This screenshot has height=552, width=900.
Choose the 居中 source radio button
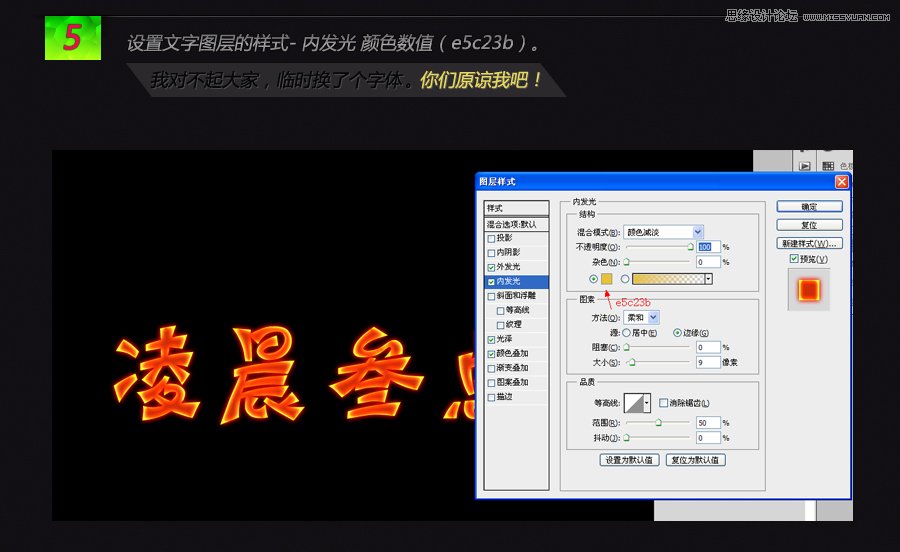(627, 333)
